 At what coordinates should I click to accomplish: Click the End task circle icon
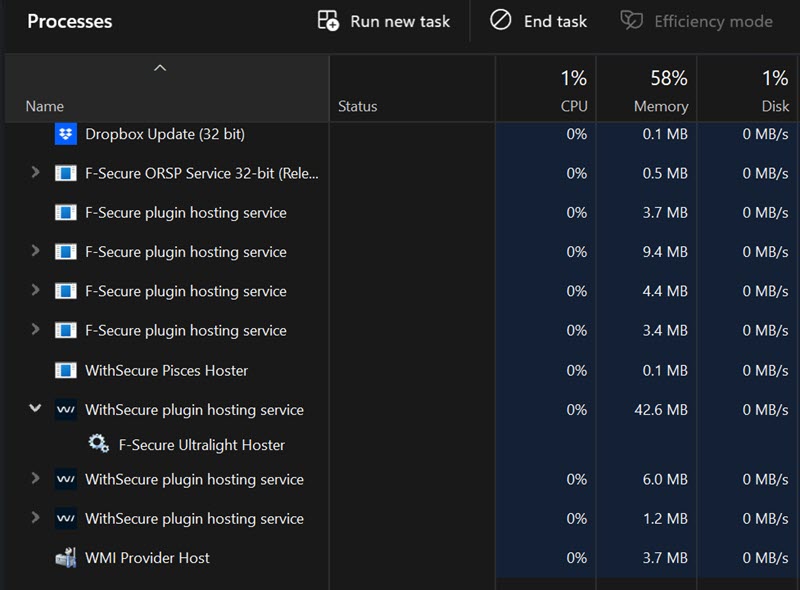[501, 21]
